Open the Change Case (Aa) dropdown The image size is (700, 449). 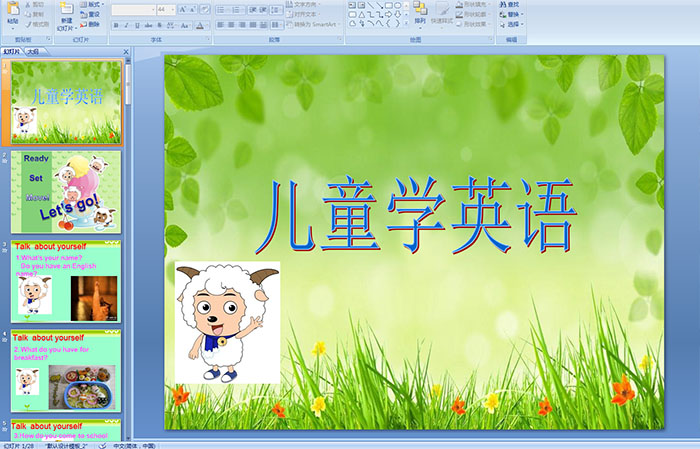(185, 25)
